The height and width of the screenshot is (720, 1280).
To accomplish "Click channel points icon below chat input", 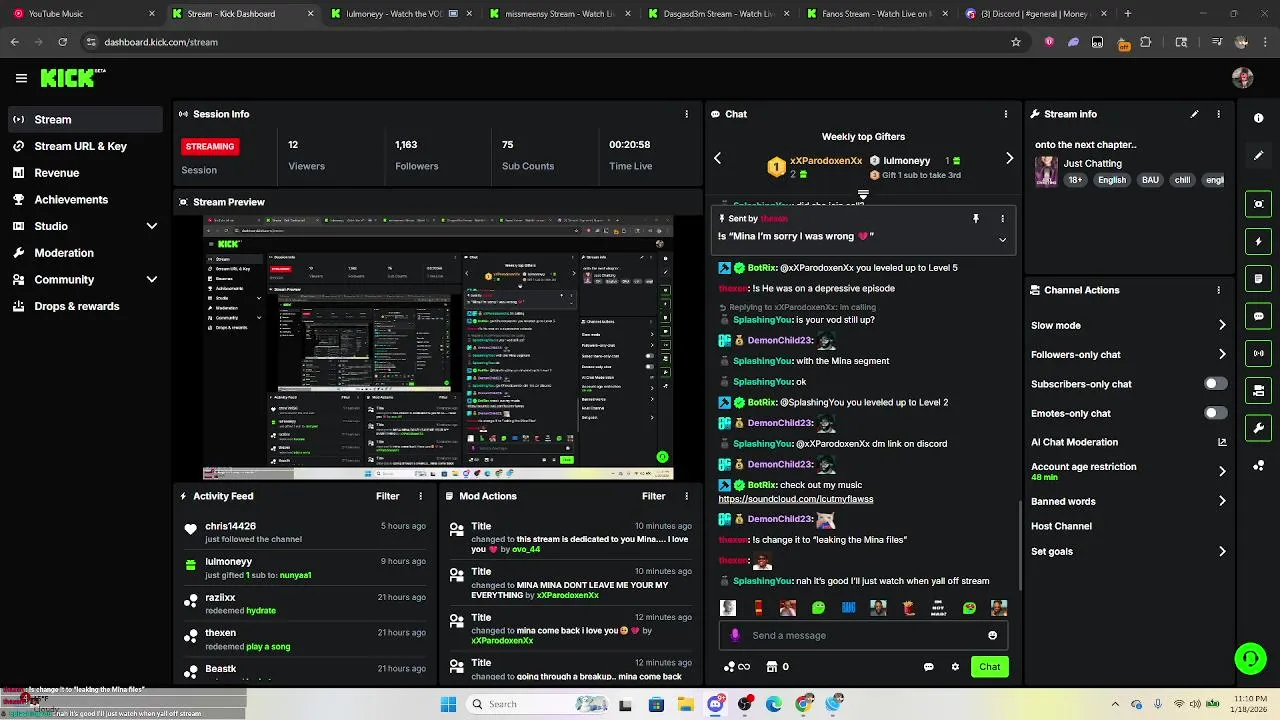I will [x=730, y=667].
